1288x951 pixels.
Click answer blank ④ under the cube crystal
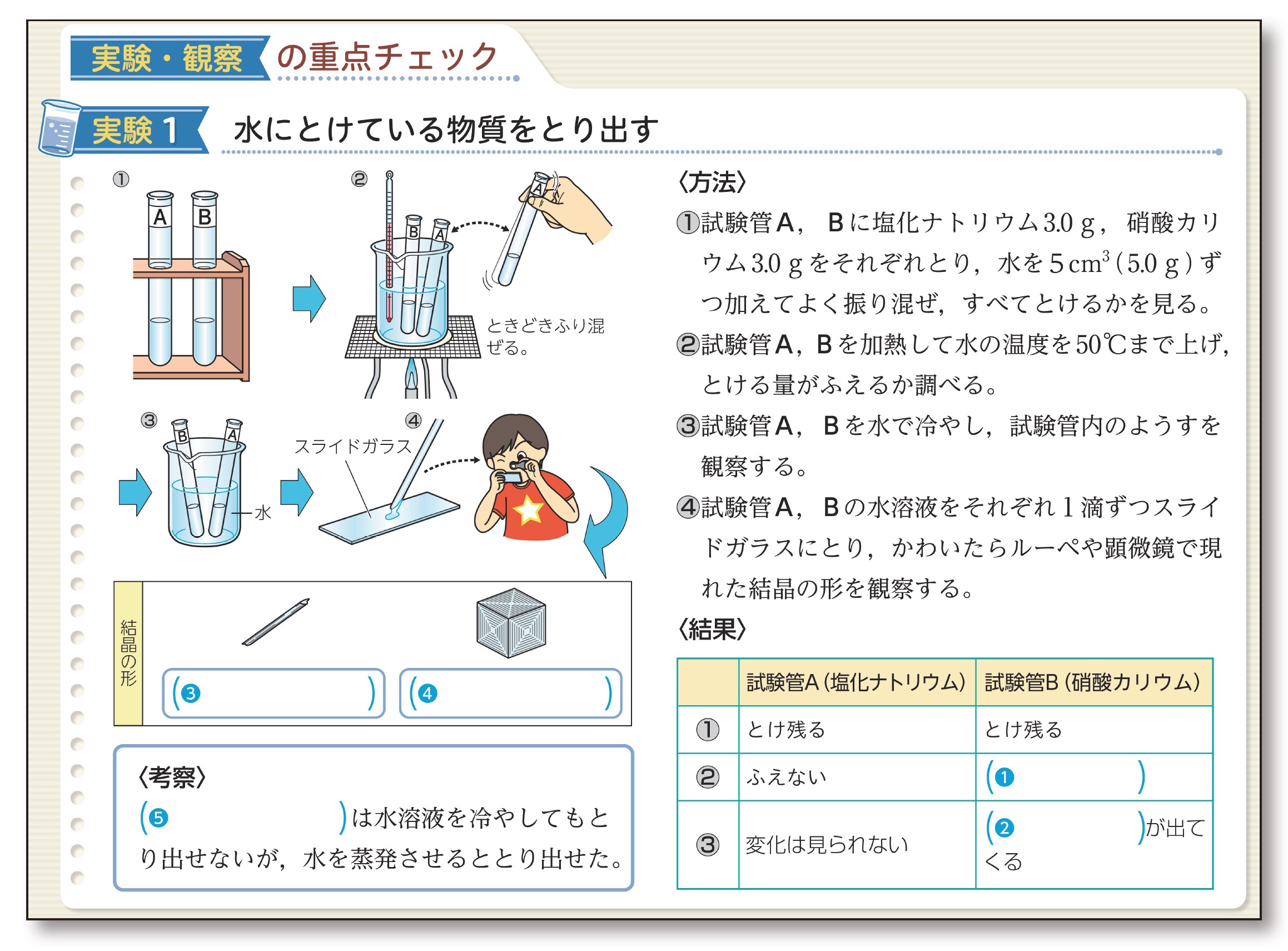511,693
